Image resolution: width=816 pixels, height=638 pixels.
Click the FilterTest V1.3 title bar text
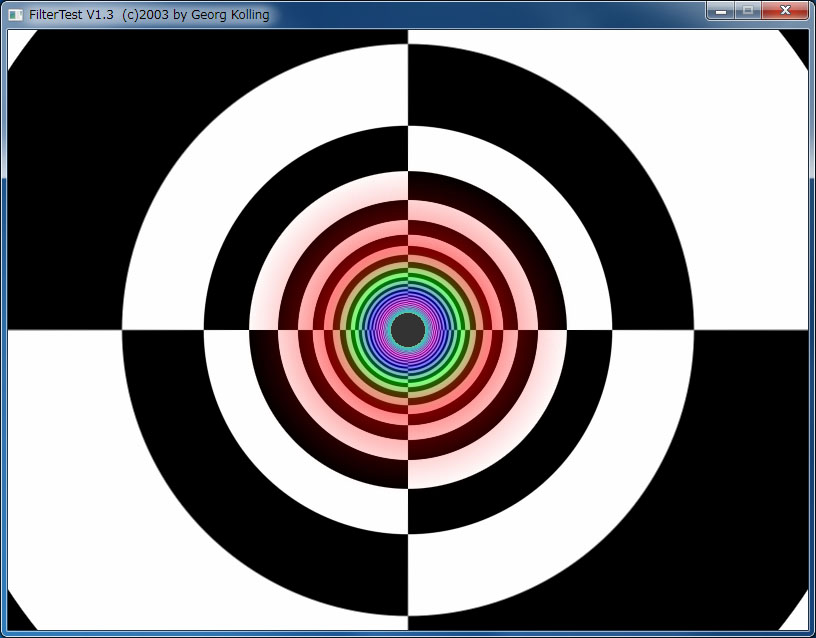point(149,14)
